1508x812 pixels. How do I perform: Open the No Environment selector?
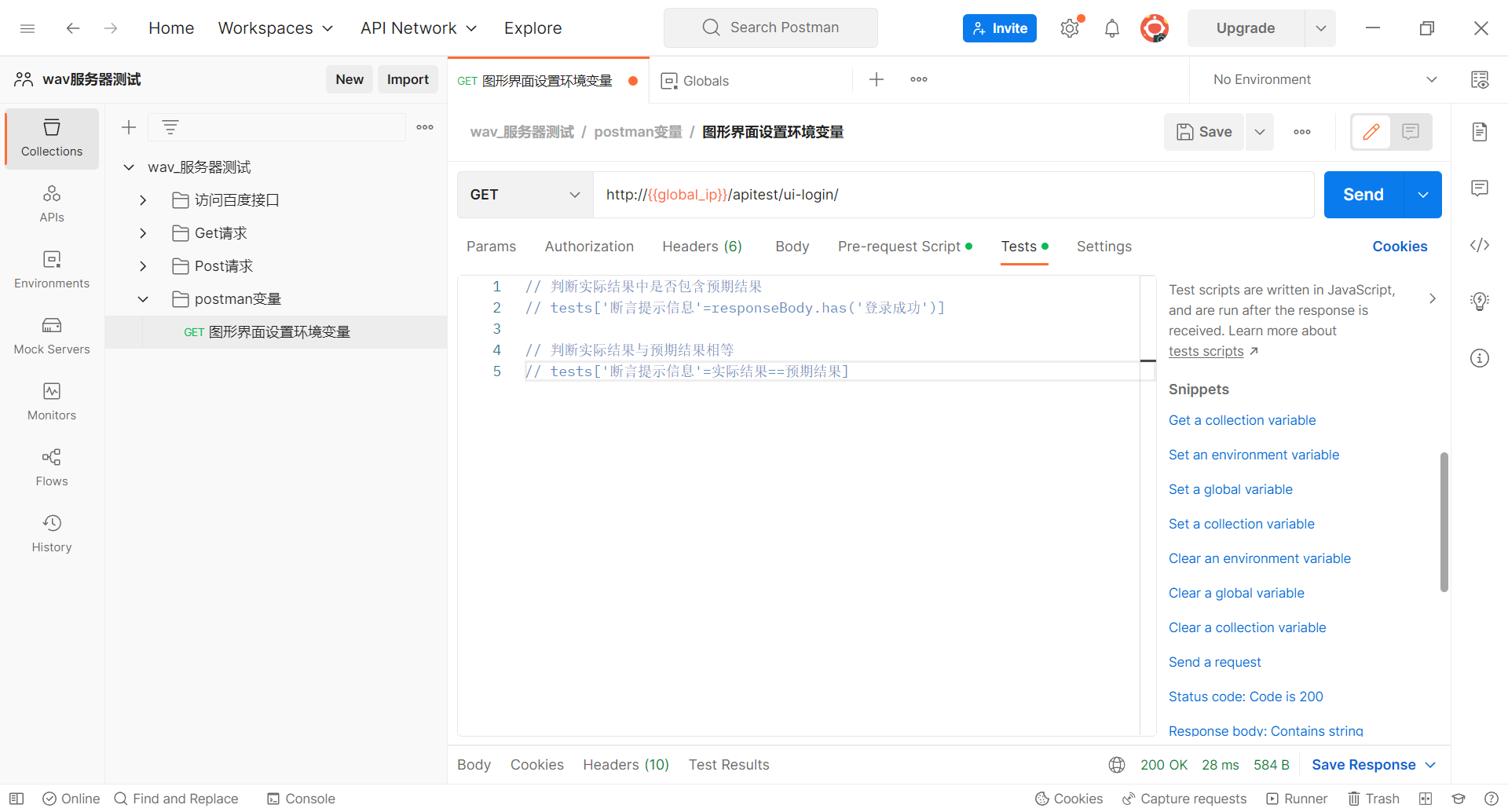pos(1324,79)
